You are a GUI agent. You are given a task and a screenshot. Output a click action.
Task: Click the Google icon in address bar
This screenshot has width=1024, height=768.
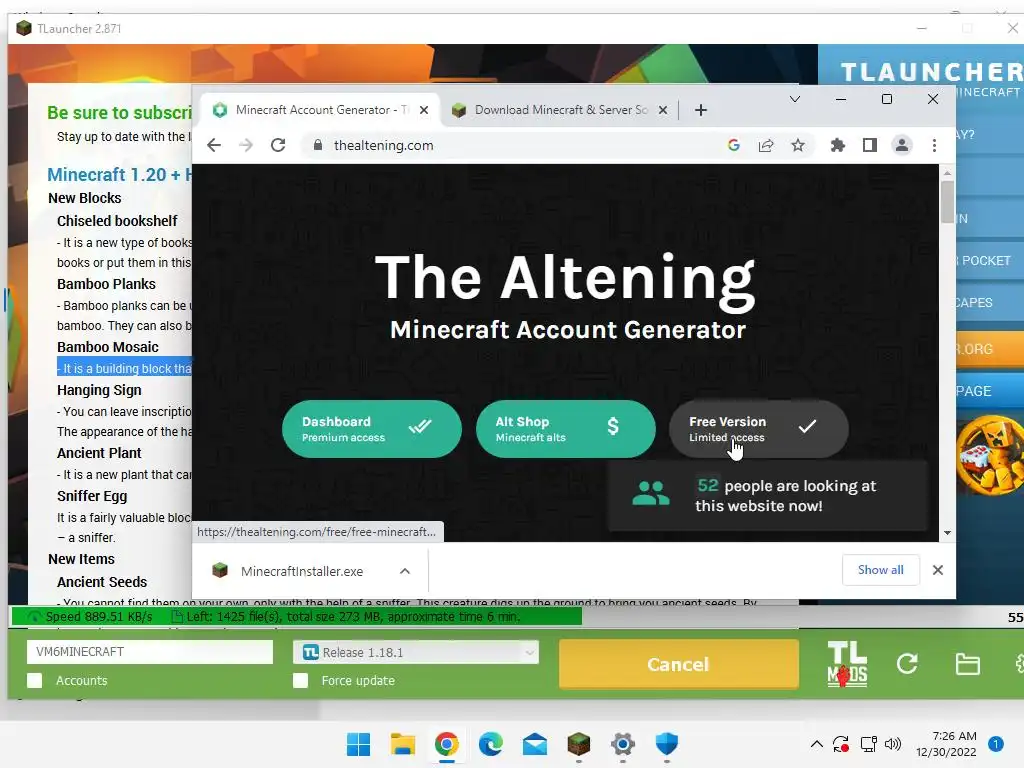(x=733, y=145)
